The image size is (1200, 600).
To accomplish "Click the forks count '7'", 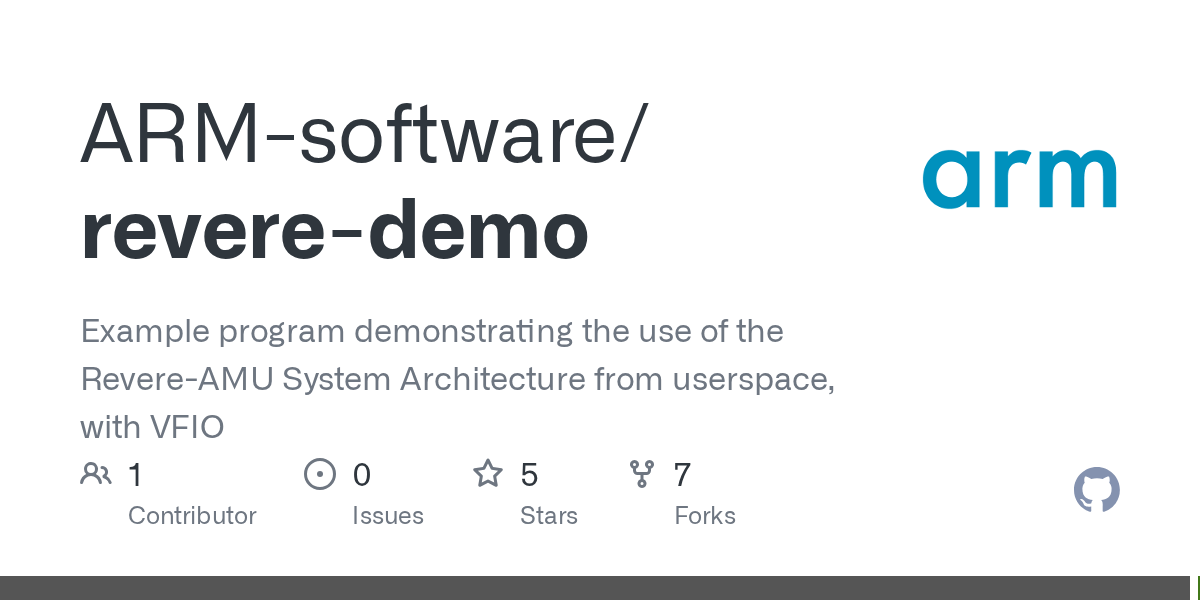I will tap(683, 474).
